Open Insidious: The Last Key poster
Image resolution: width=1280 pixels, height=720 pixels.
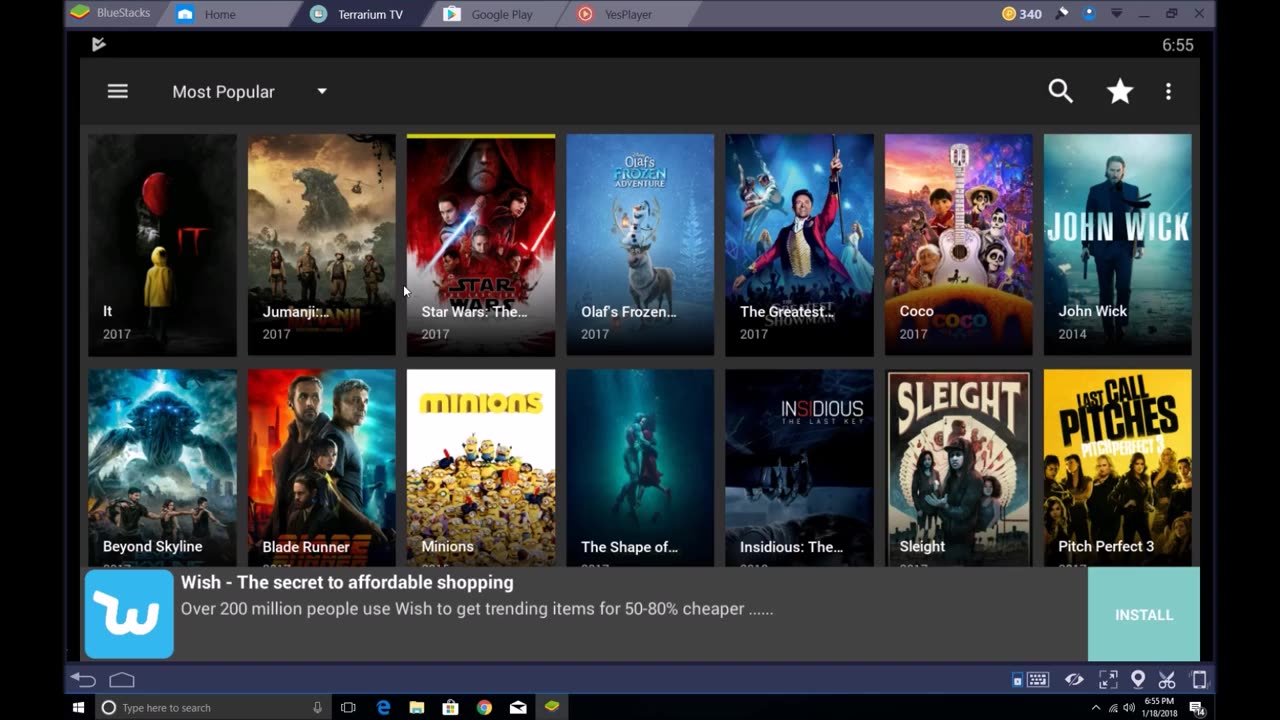(799, 468)
